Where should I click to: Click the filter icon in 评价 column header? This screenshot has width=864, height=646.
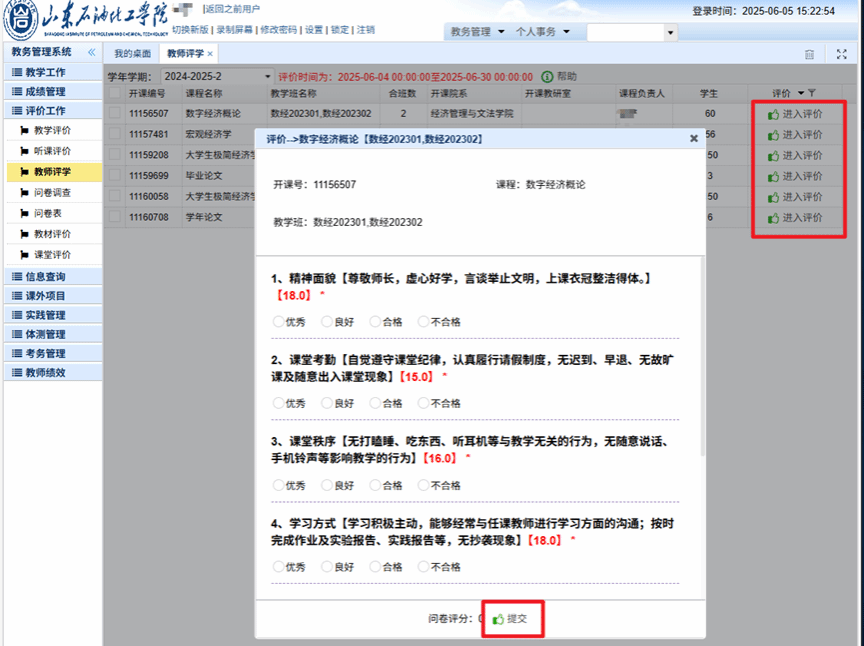point(812,93)
